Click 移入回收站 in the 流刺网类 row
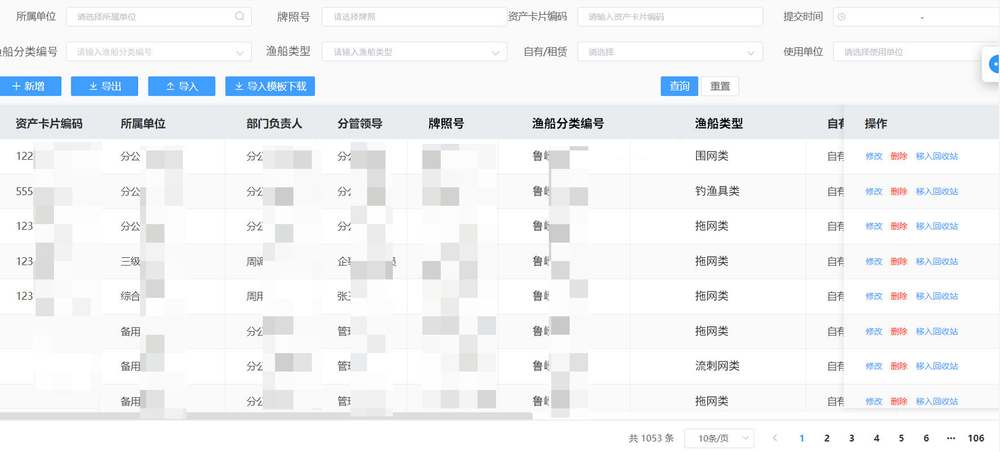The height and width of the screenshot is (452, 1000). click(937, 366)
